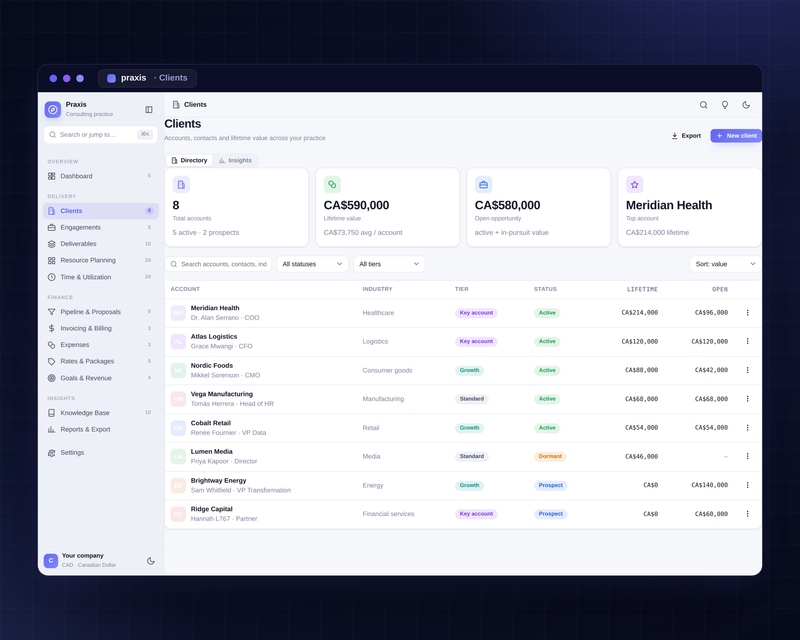Toggle dark mode via header moon icon
The height and width of the screenshot is (640, 800).
point(746,105)
